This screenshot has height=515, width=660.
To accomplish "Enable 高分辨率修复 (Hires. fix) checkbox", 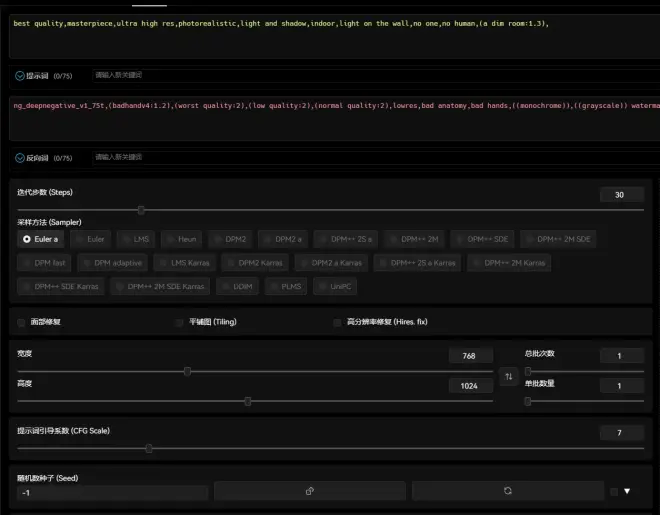I will click(x=337, y=323).
